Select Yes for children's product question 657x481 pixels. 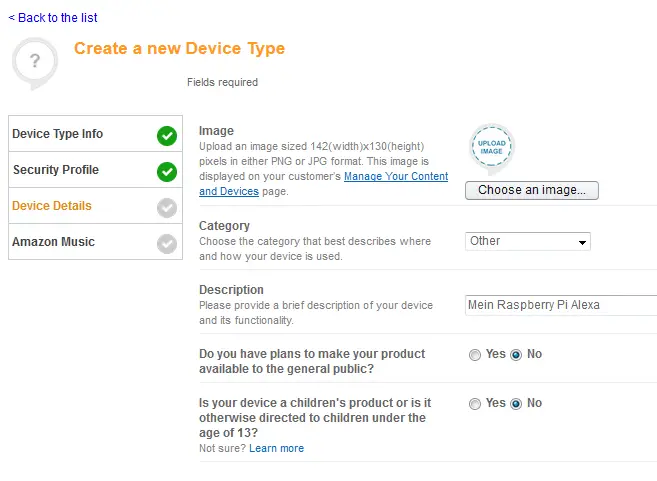pos(475,404)
